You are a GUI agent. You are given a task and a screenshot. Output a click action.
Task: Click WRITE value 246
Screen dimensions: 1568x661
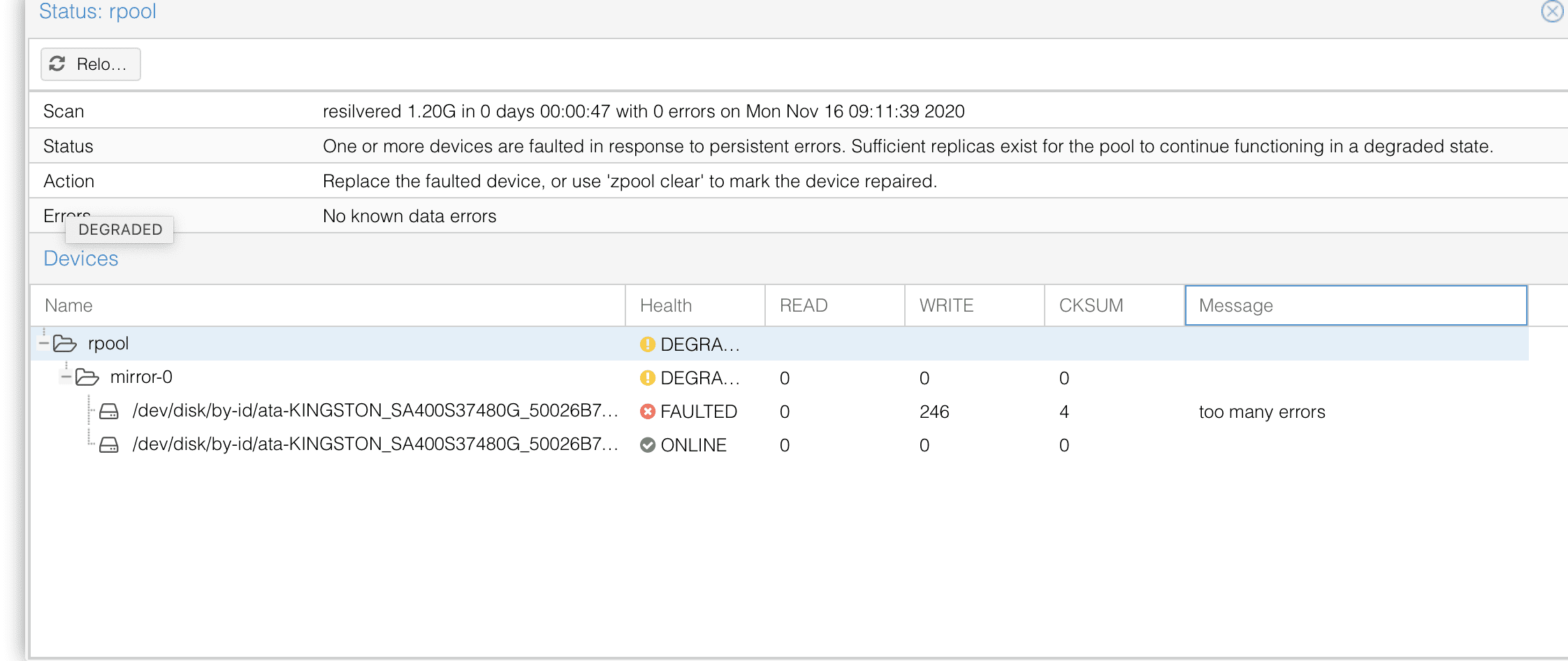tap(934, 412)
